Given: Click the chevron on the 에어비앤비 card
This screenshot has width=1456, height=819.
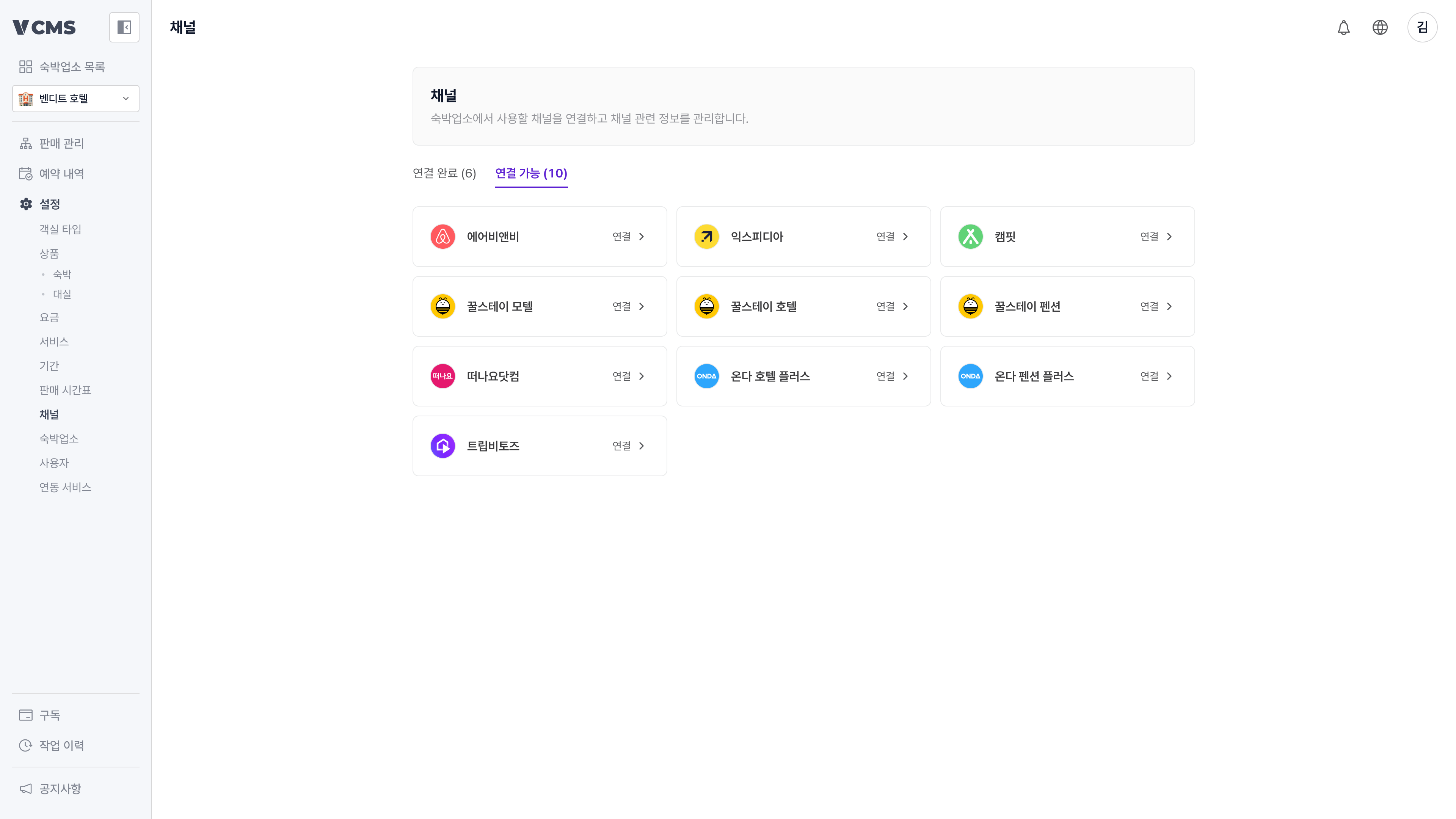Looking at the screenshot, I should [642, 237].
